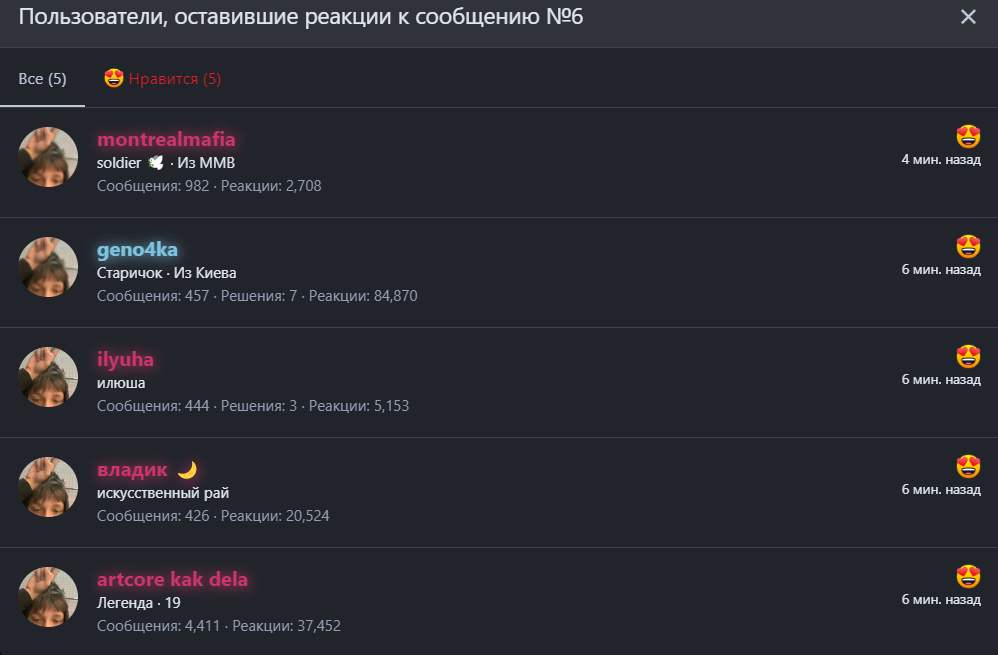This screenshot has height=655, width=998.
Task: Open ilyuha's avatar image
Action: point(48,377)
